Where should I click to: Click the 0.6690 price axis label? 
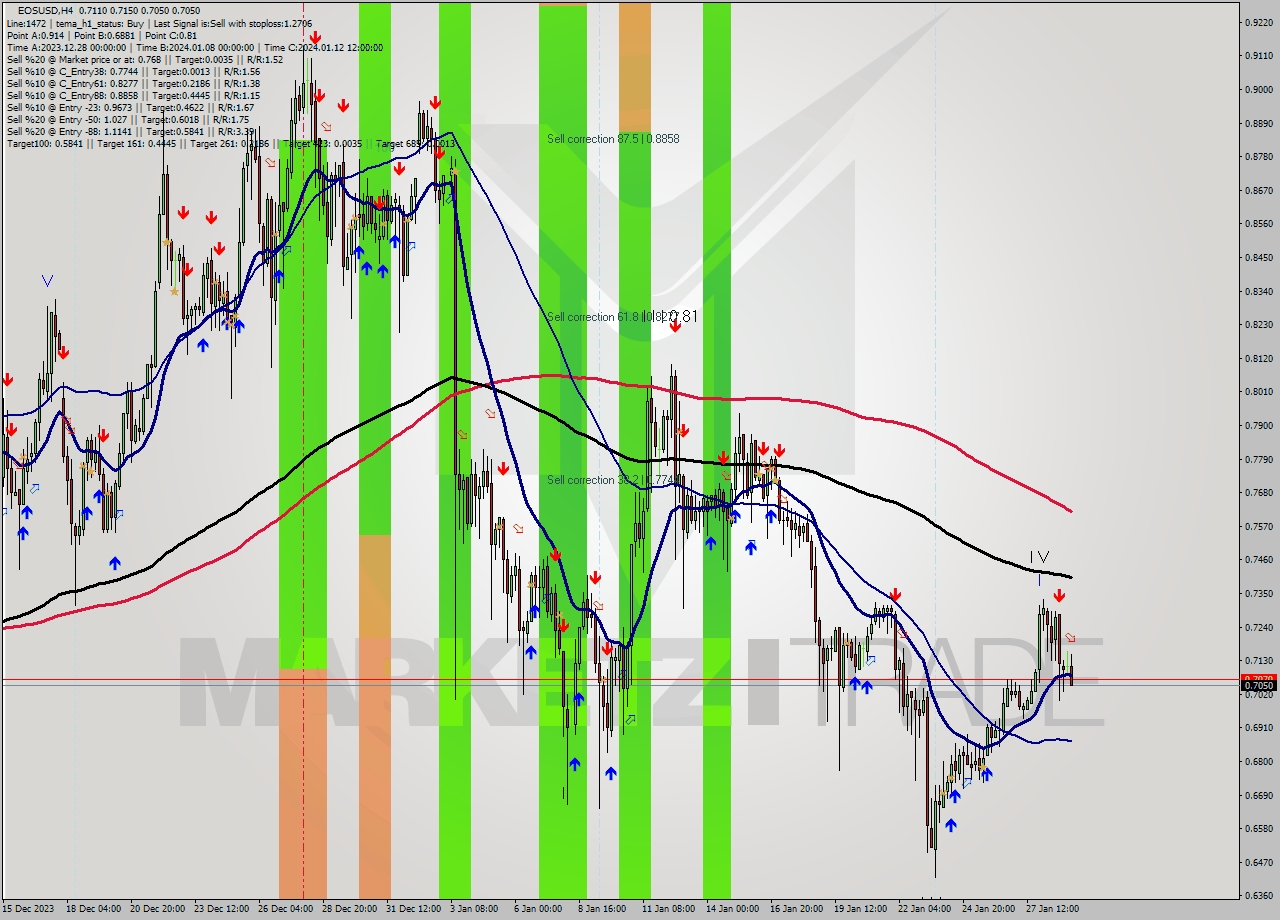[x=1257, y=795]
